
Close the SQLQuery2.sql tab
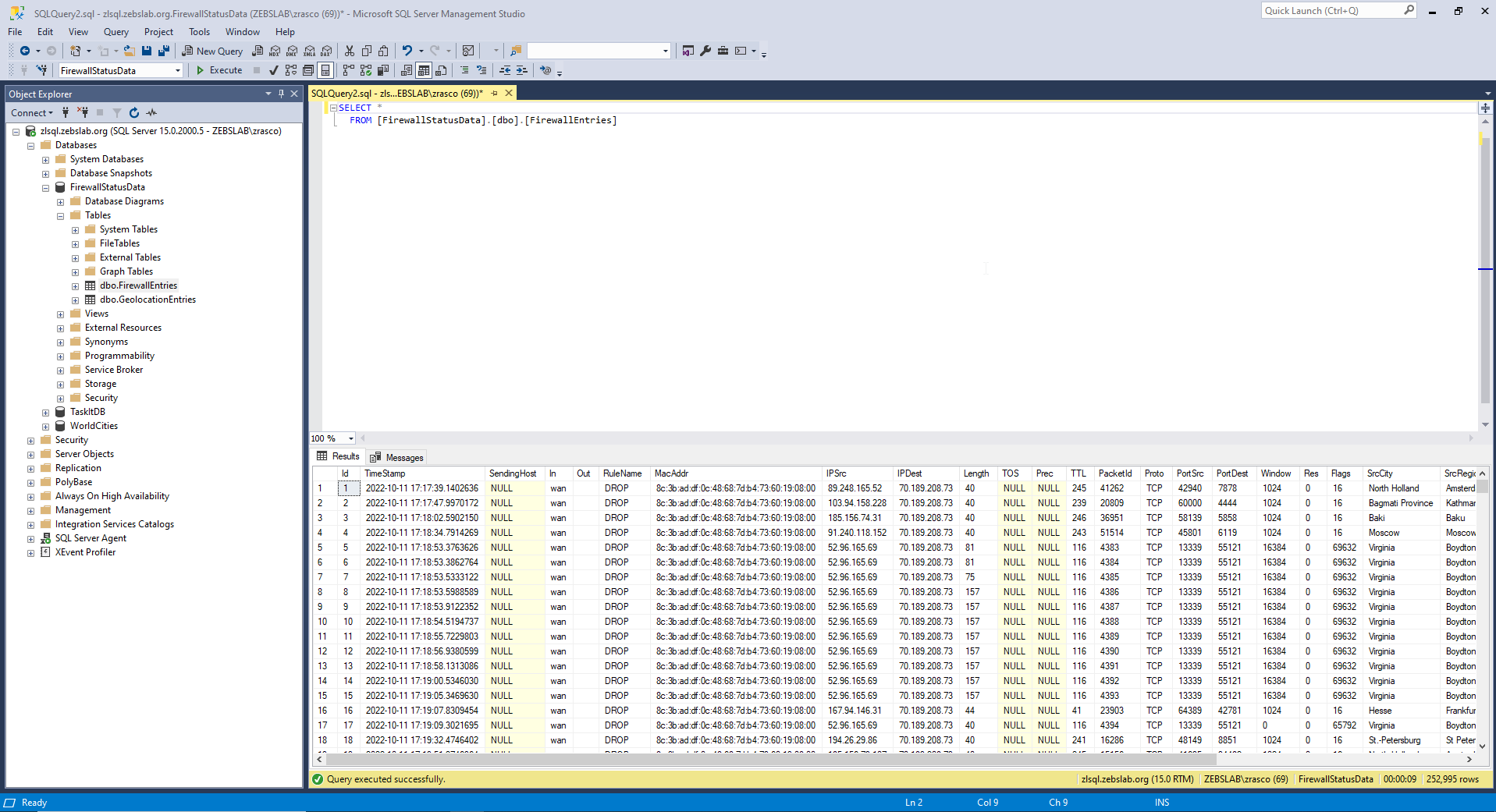point(509,93)
